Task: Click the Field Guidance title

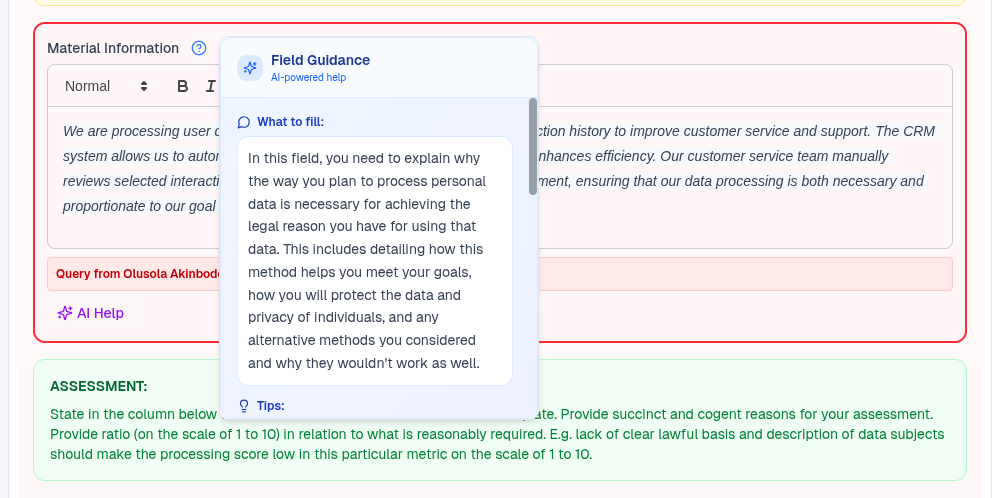Action: (320, 60)
